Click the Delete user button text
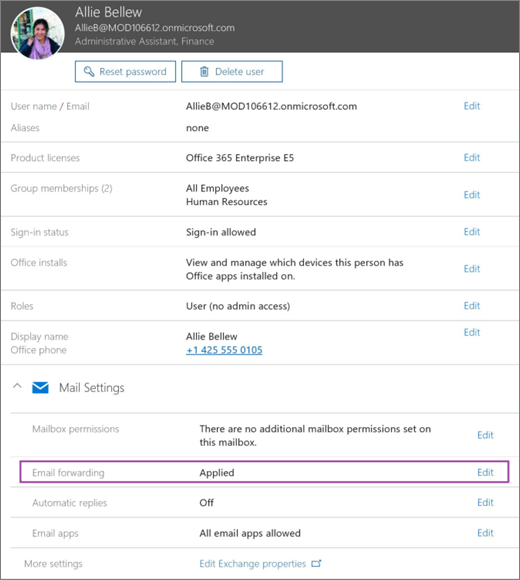Viewport: 520px width, 580px height. click(239, 72)
